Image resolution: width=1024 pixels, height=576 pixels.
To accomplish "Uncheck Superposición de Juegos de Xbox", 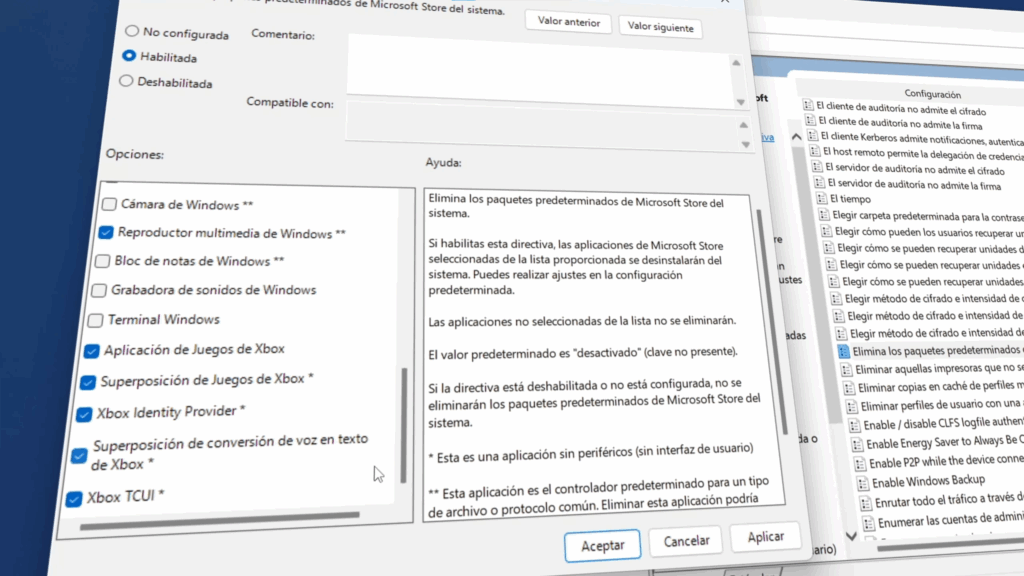I will pos(88,381).
